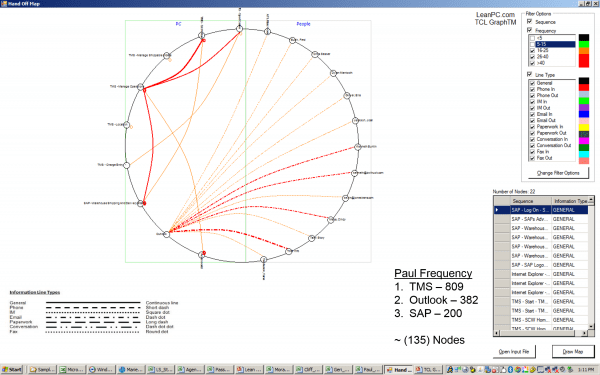Click the Draw Map button
This screenshot has height=375, width=600.
[x=573, y=351]
